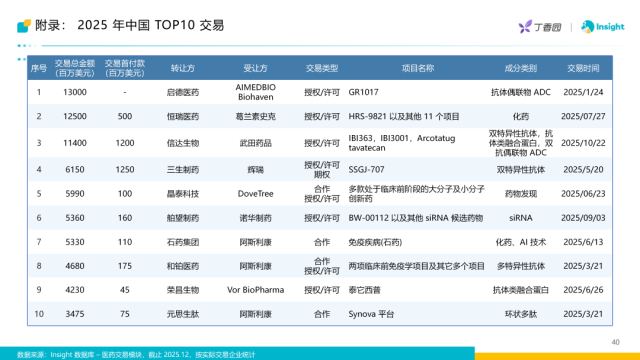This screenshot has width=640, height=360.
Task: Click the project name 'SSGJ-707'
Action: [366, 169]
